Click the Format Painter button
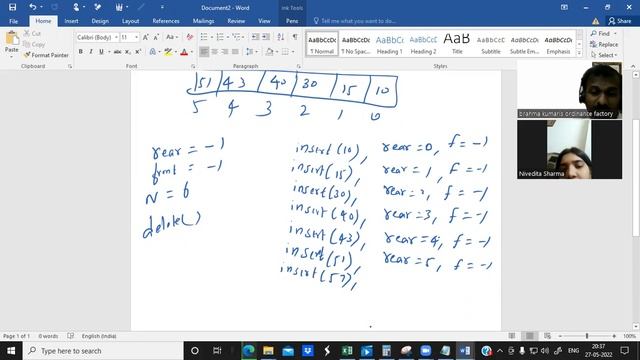The height and width of the screenshot is (360, 640). (45, 55)
